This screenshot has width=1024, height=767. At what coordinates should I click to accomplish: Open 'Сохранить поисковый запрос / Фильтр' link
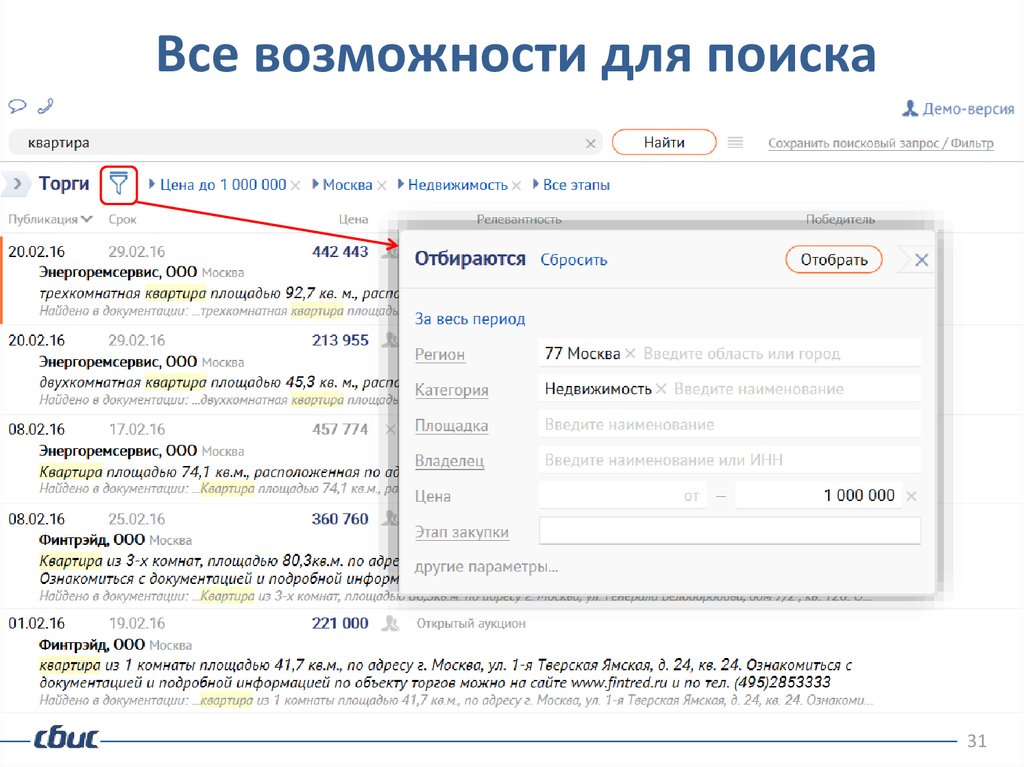coord(880,143)
